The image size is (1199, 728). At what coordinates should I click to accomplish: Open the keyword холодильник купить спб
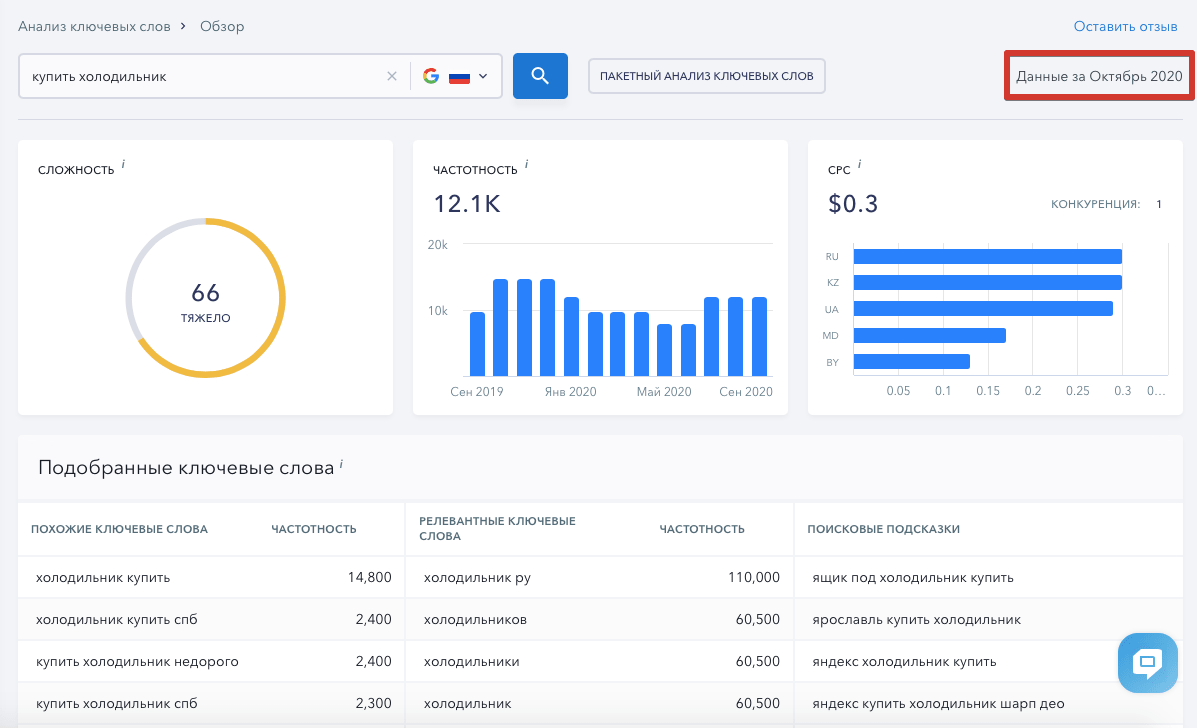click(x=116, y=619)
